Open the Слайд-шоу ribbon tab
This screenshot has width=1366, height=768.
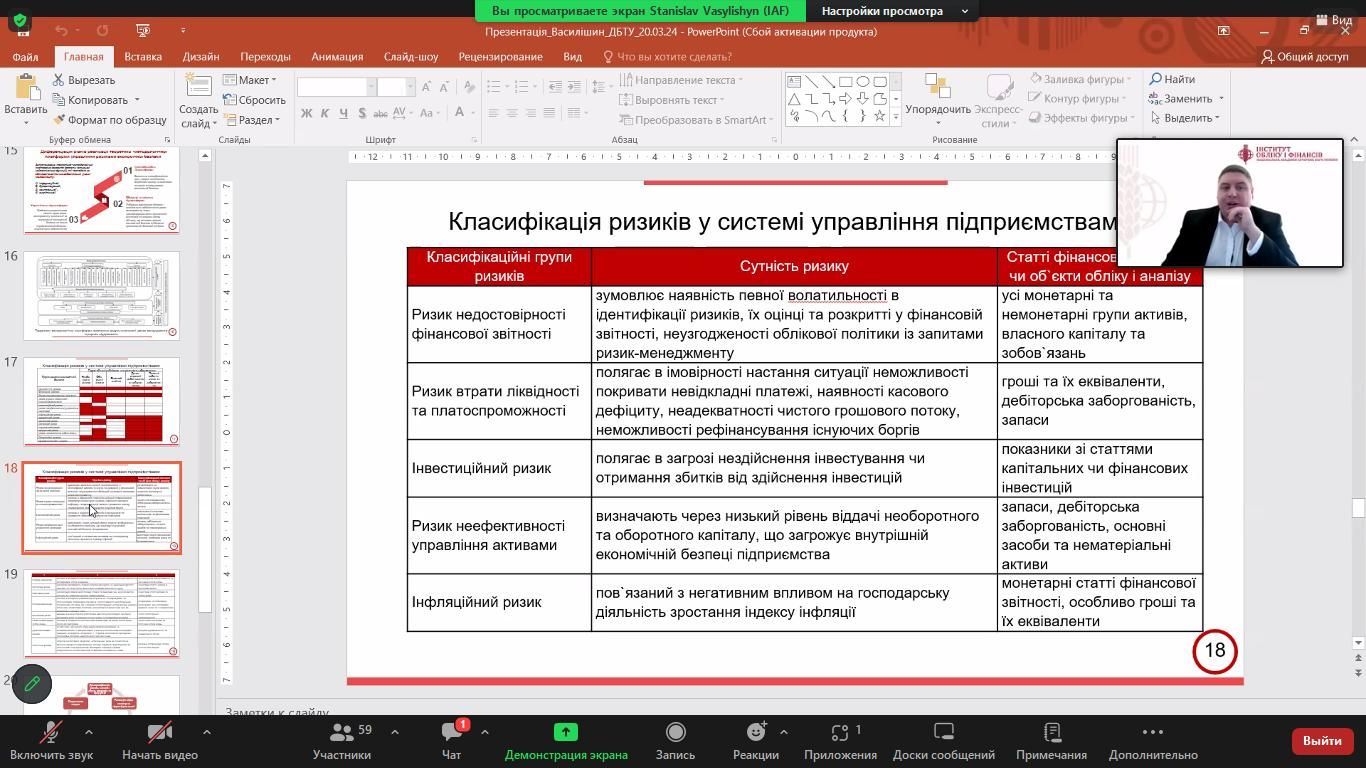click(411, 57)
